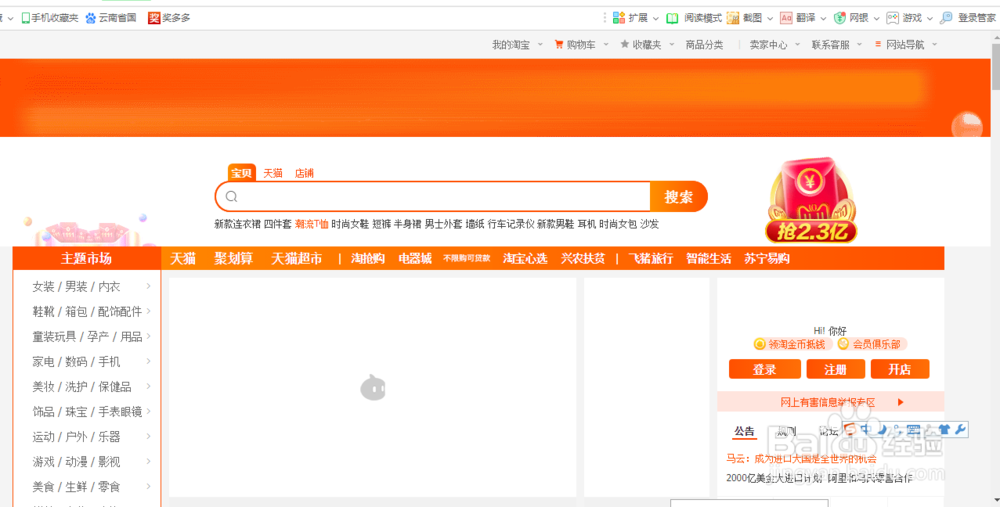Open the 扩展 extensions icon in browser toolbar
Screen dimensions: 1000x507
coord(619,18)
